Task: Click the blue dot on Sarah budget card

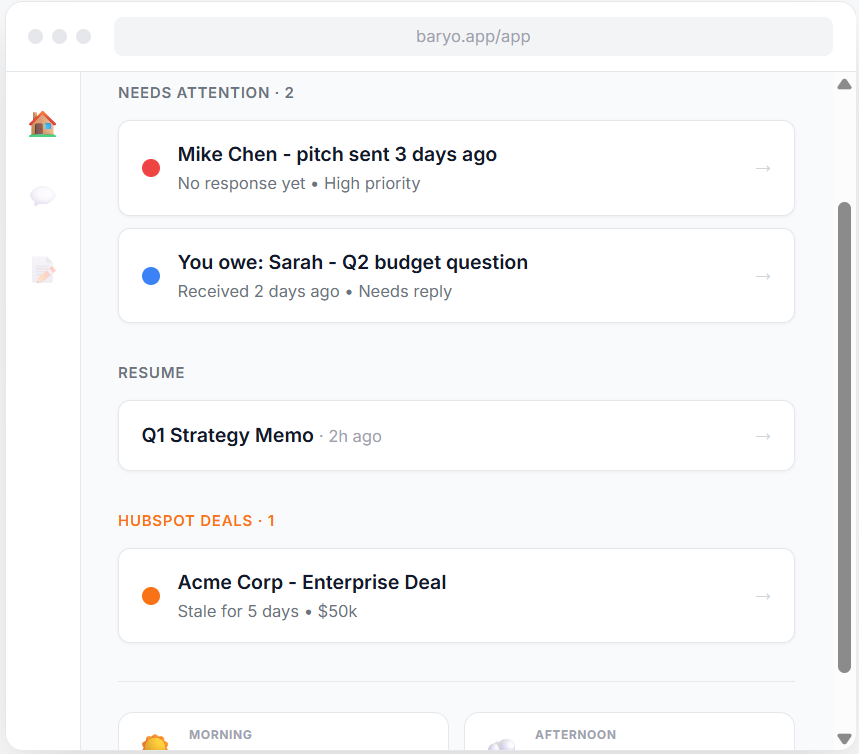Action: (x=151, y=276)
